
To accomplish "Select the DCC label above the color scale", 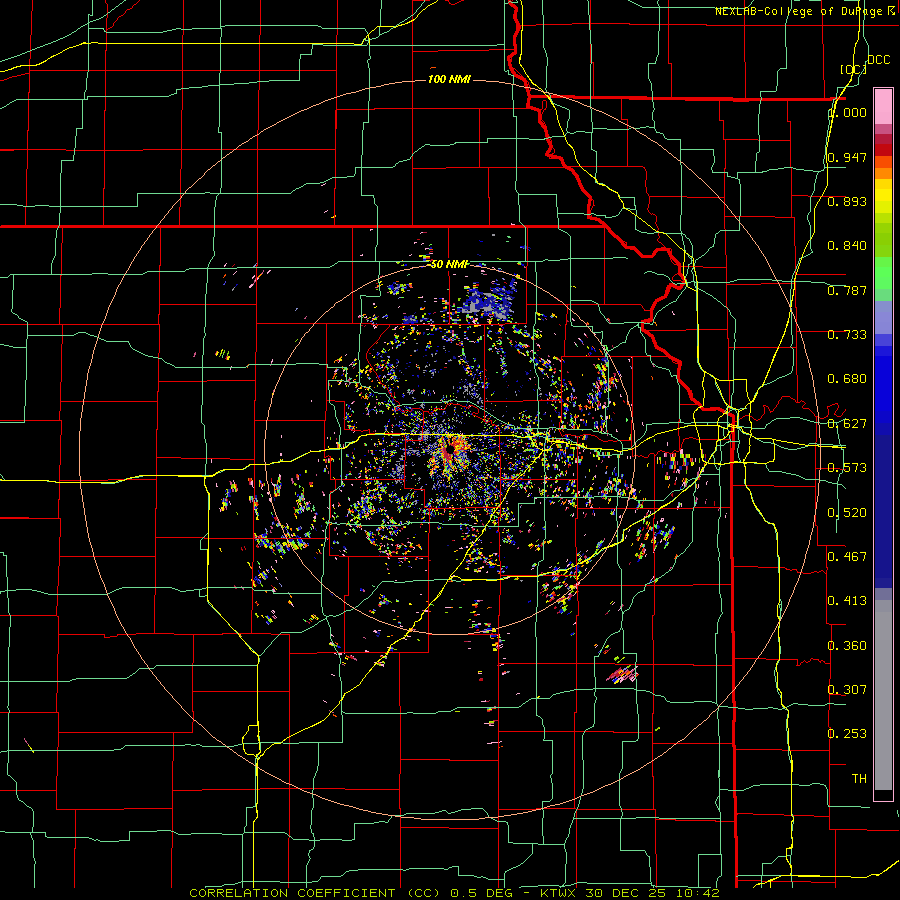I will [878, 60].
